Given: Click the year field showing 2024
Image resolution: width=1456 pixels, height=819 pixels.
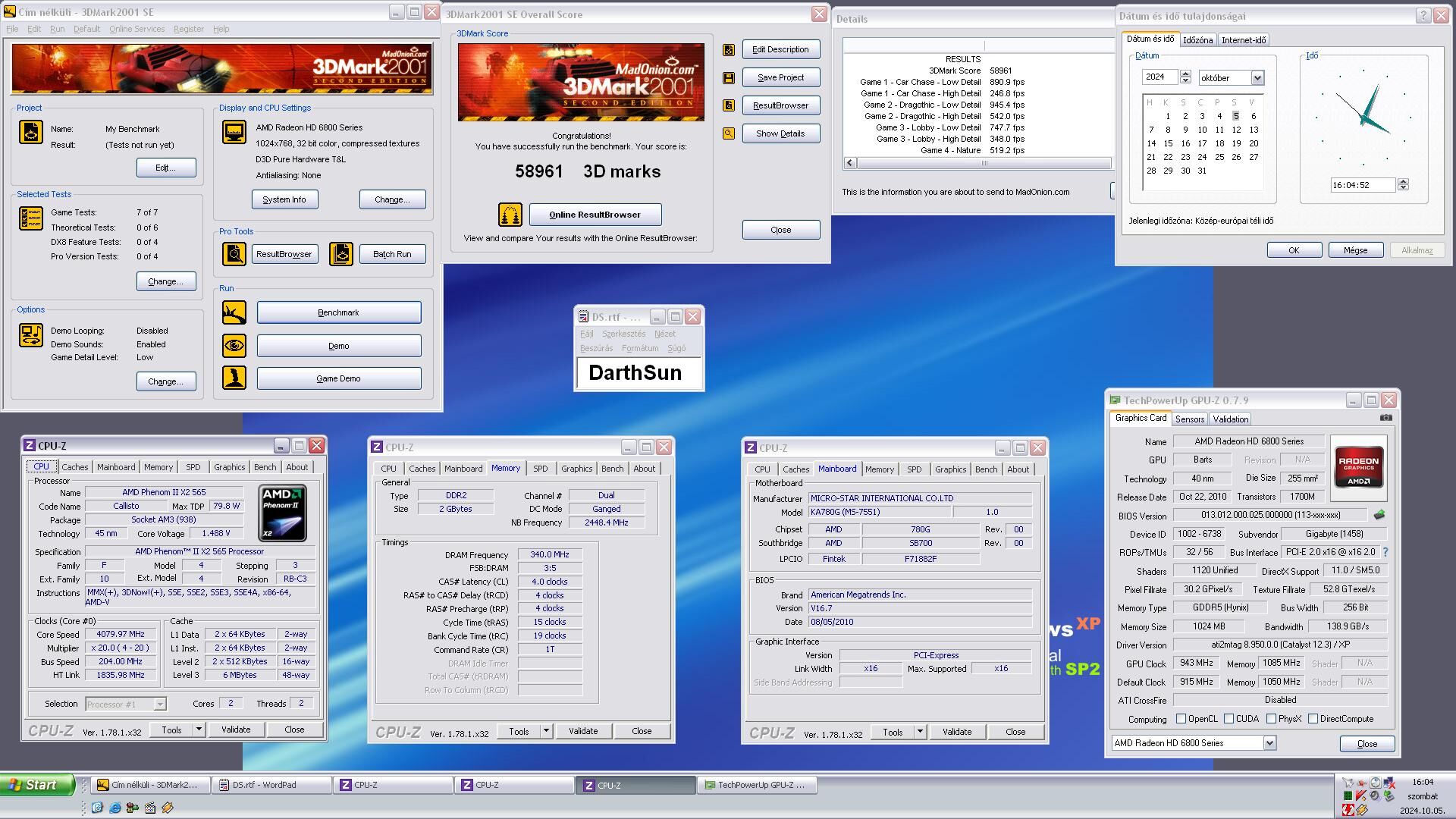Looking at the screenshot, I should click(1160, 77).
